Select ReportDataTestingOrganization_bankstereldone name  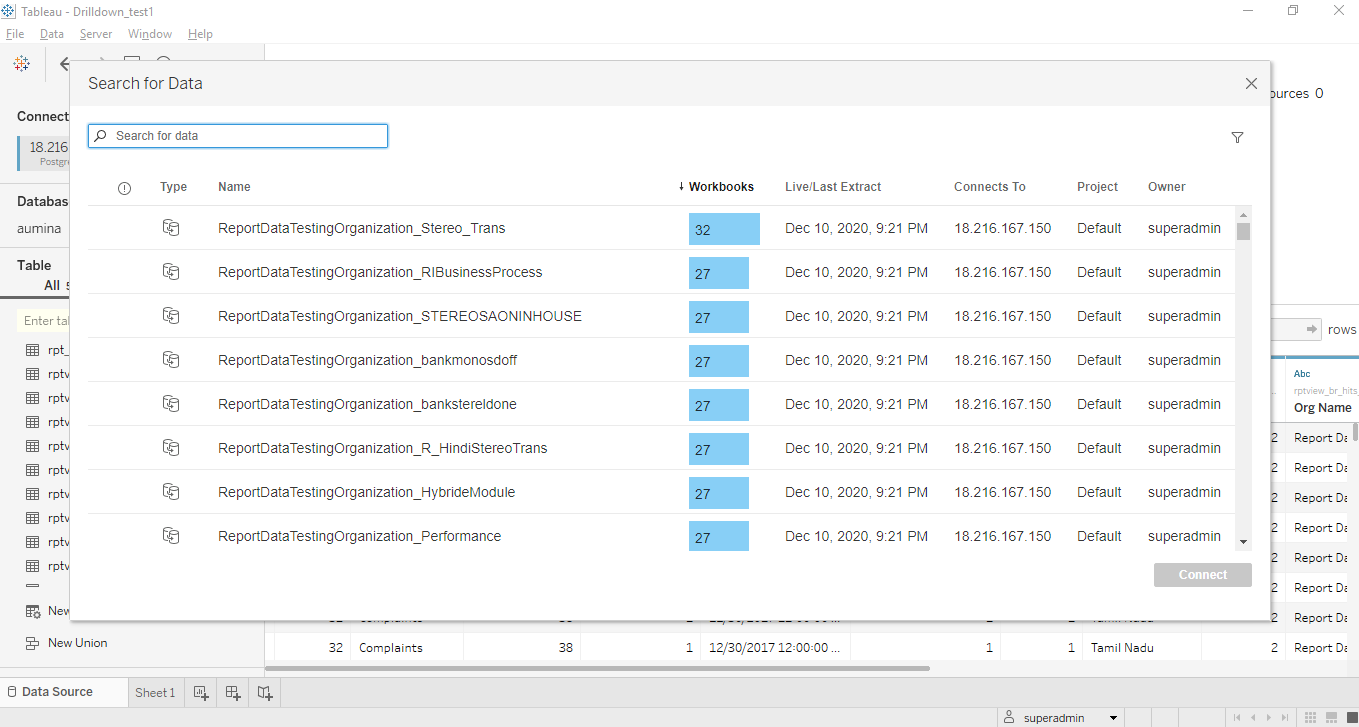tap(367, 404)
